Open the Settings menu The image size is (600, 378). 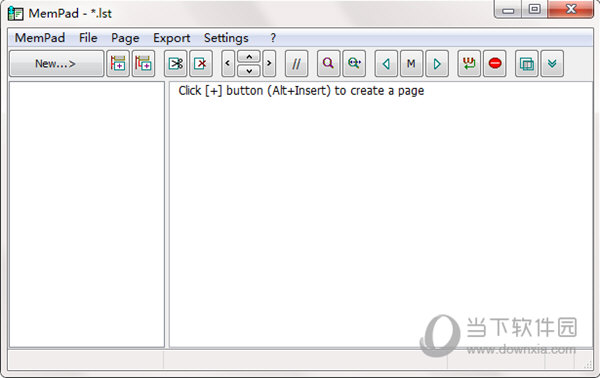(x=226, y=38)
